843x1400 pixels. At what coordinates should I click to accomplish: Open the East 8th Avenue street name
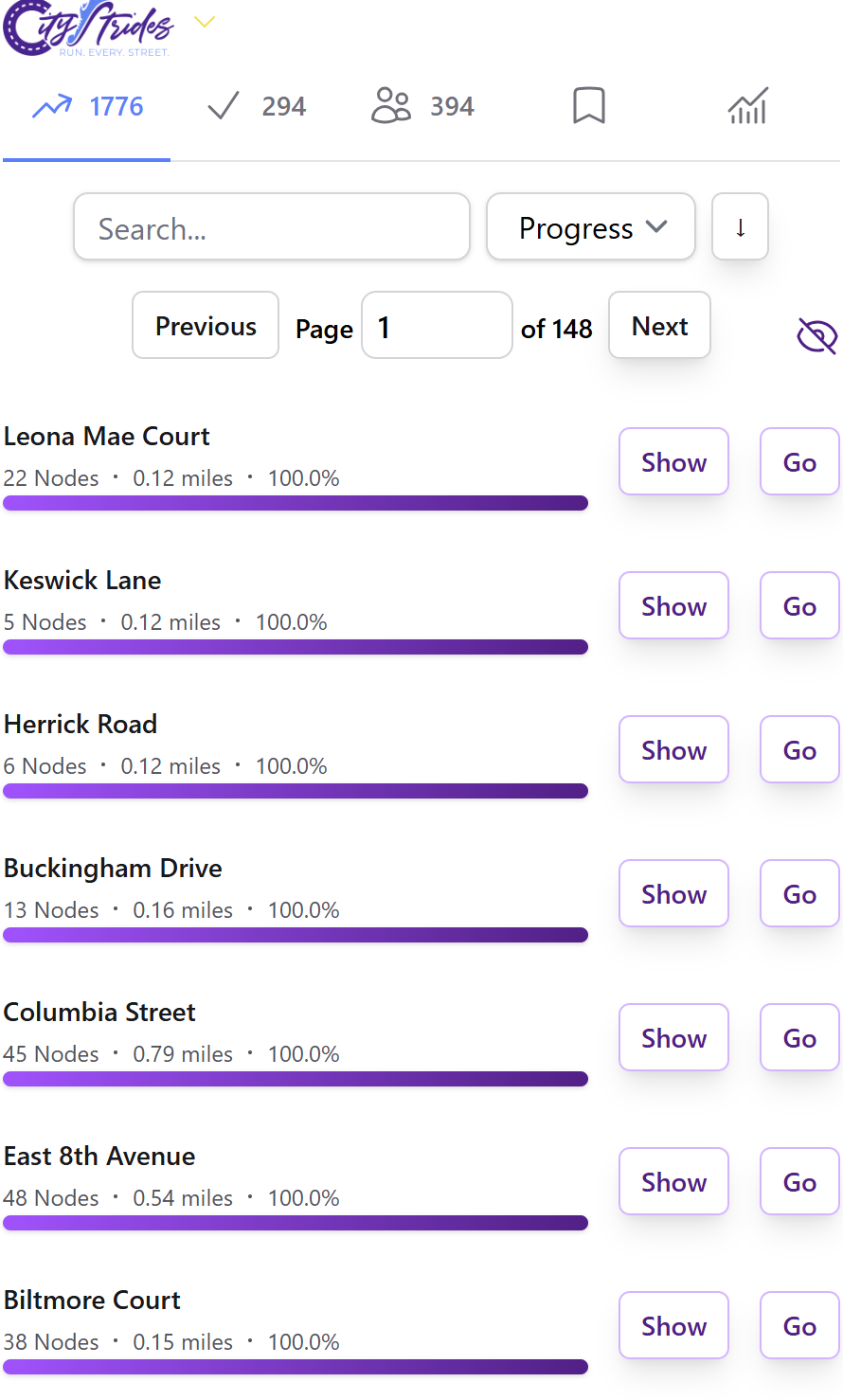pyautogui.click(x=99, y=1156)
